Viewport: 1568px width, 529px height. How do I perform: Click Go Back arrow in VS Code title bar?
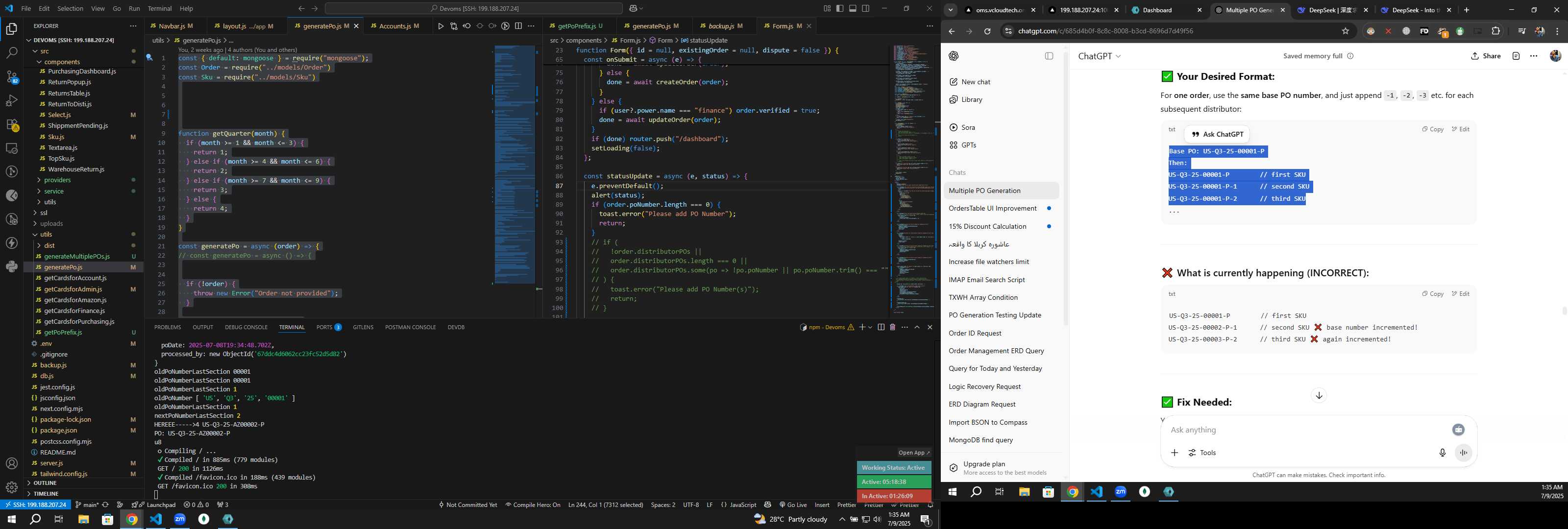(x=301, y=8)
